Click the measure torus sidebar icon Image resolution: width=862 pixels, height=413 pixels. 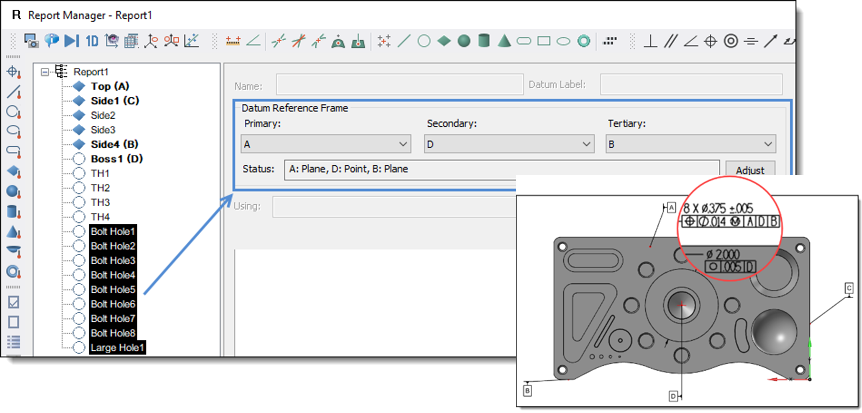point(14,271)
